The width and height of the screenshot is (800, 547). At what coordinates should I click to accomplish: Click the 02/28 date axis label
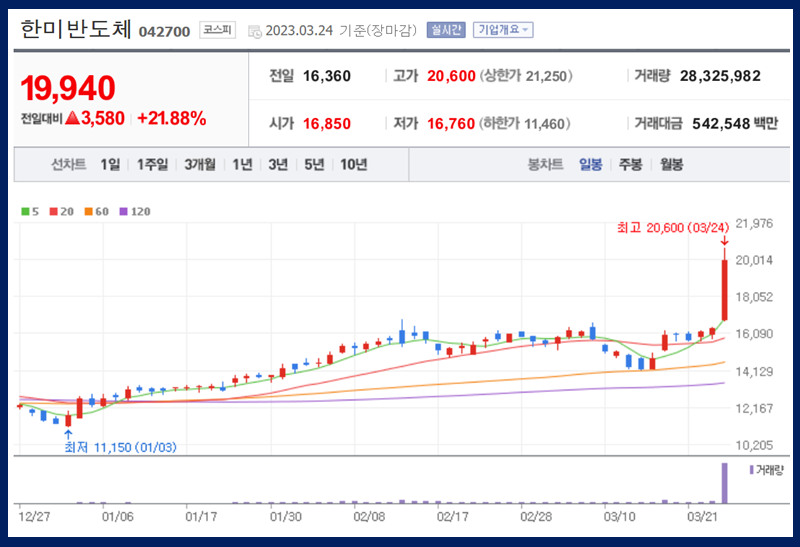[x=536, y=517]
